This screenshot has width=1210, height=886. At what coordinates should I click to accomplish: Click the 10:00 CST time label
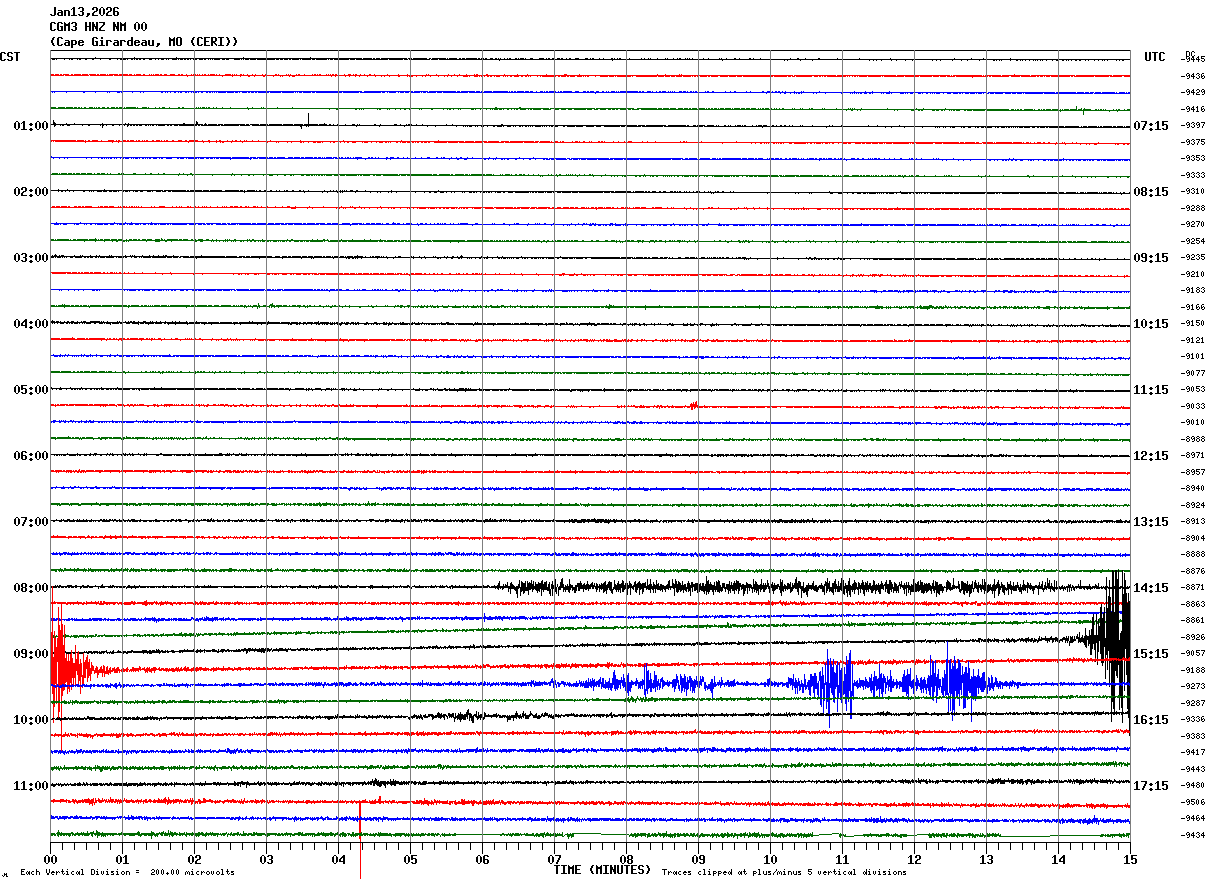pyautogui.click(x=31, y=720)
